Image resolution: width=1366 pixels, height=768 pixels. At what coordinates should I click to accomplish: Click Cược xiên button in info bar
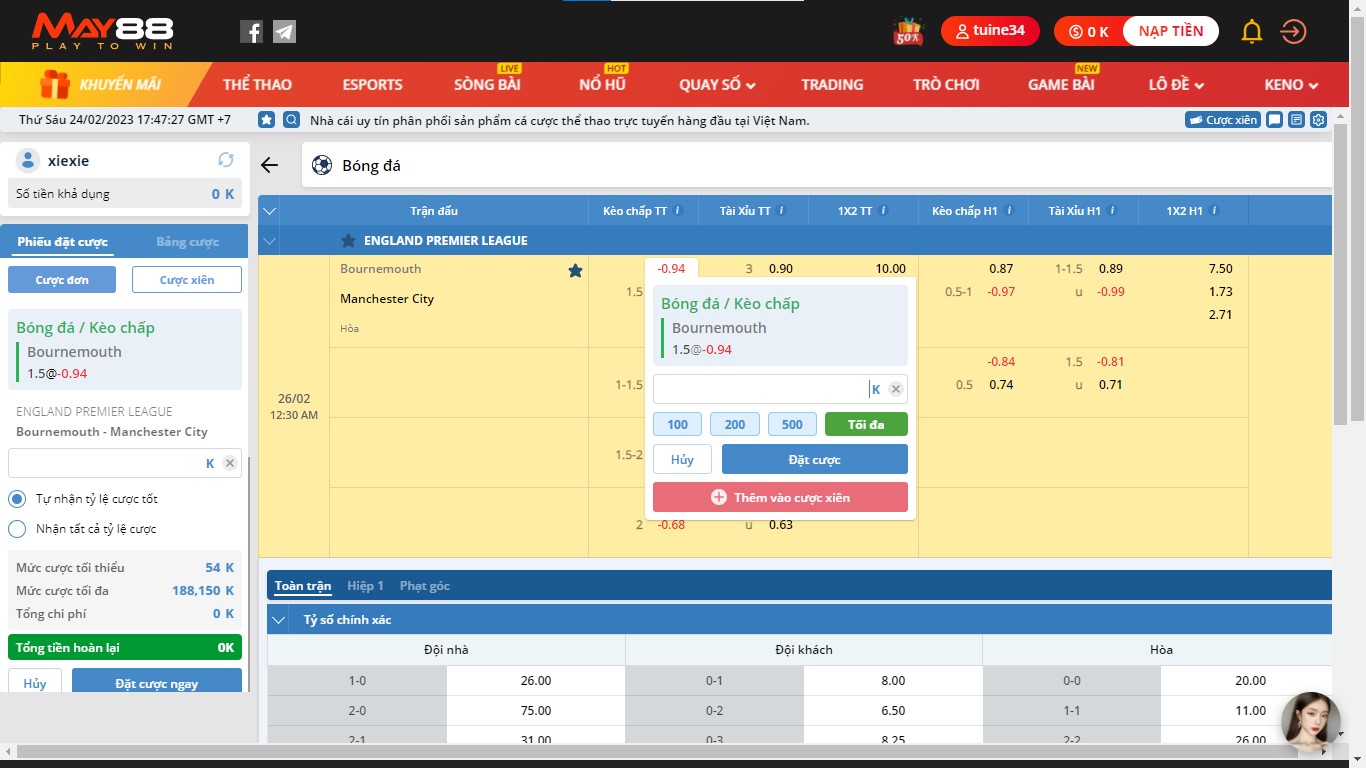point(1222,120)
